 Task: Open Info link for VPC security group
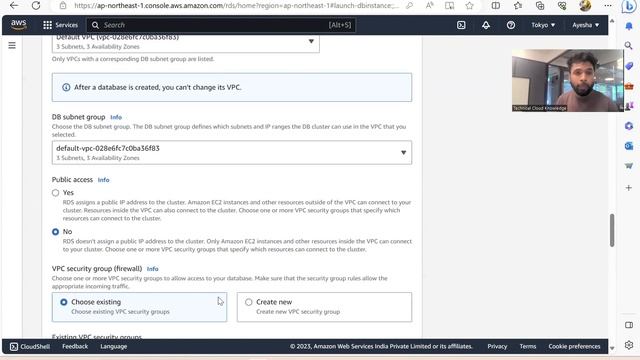point(152,269)
